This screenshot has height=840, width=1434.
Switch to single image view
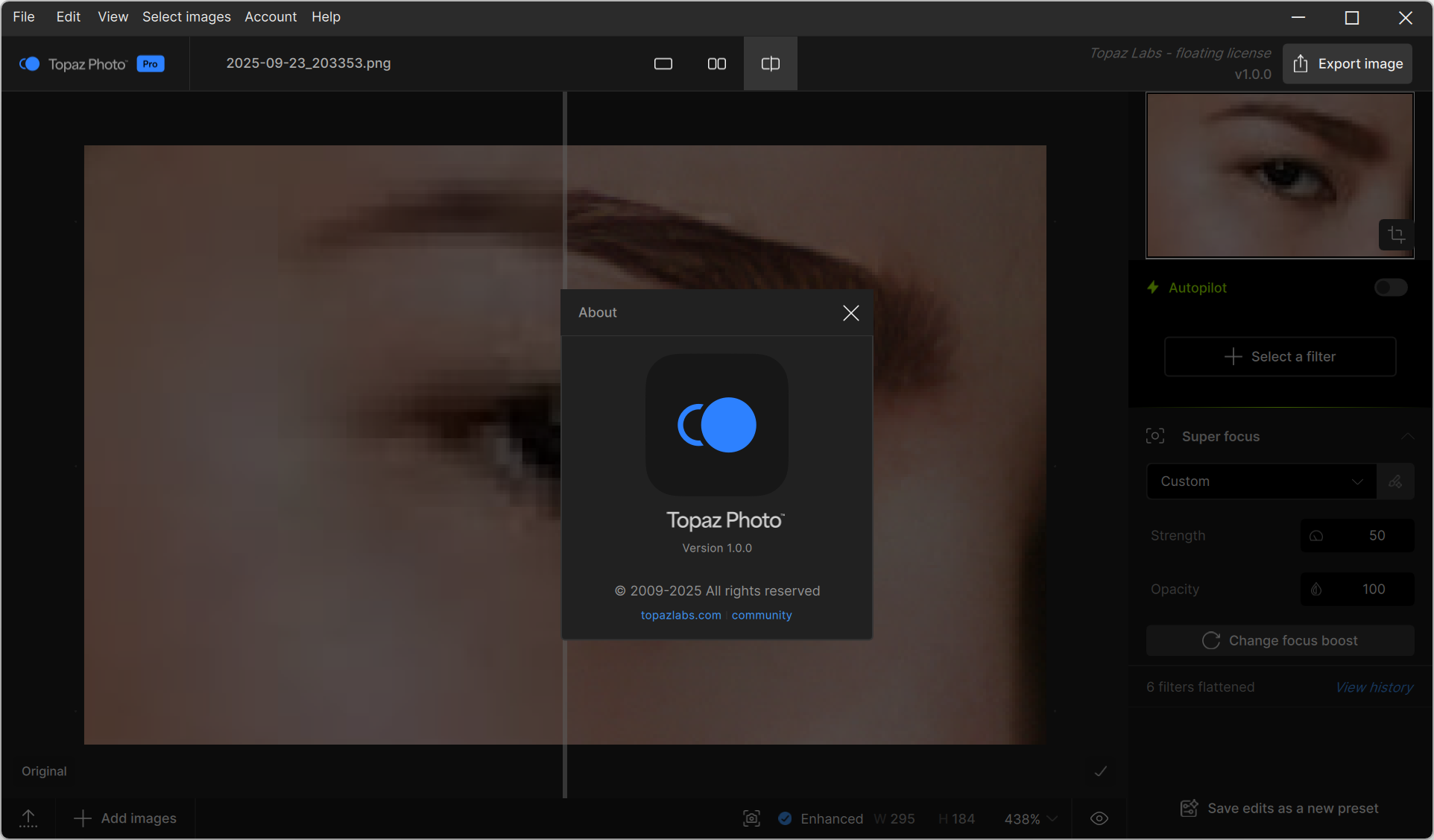(663, 64)
